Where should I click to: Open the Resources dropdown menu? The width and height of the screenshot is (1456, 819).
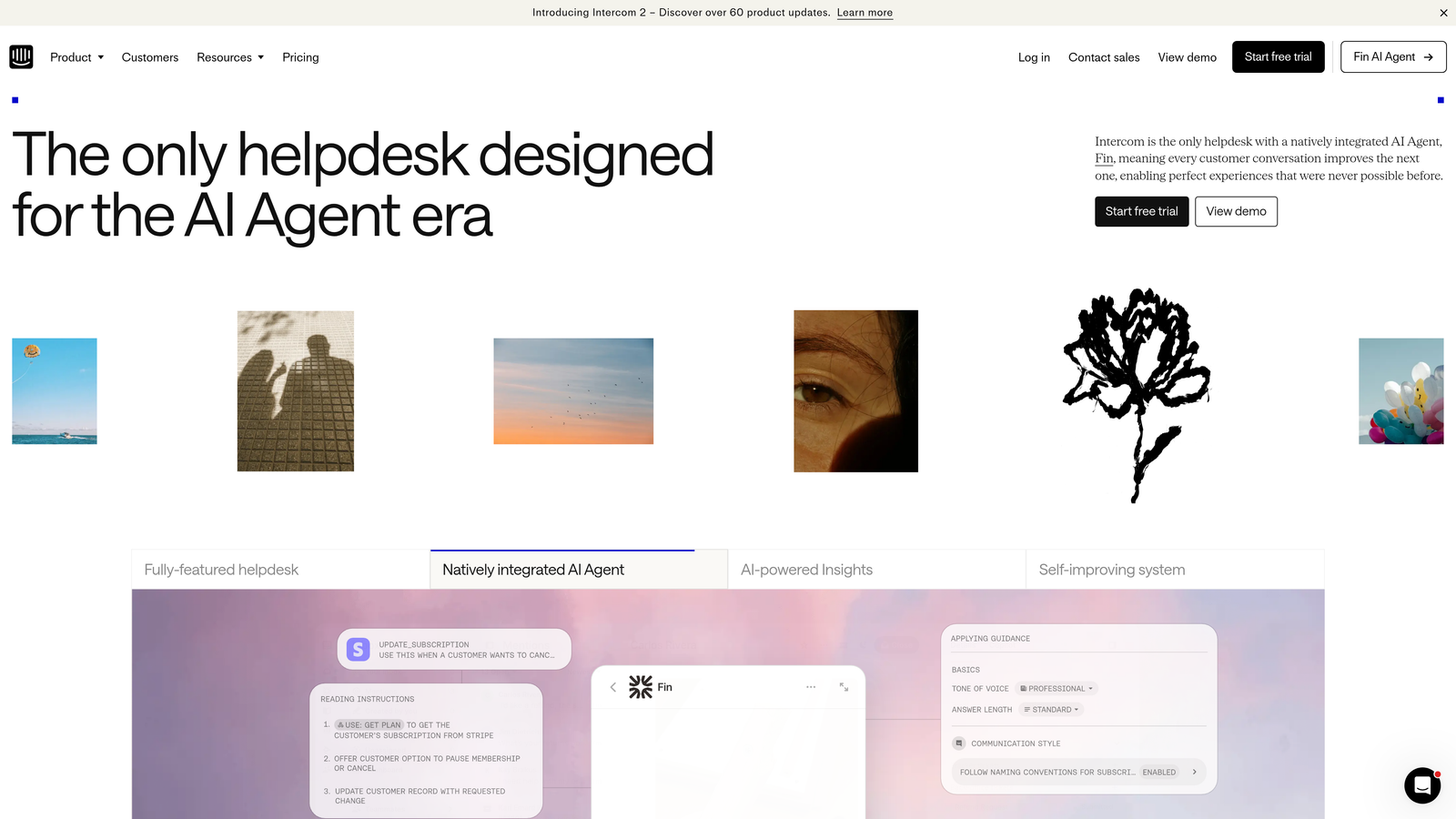pos(230,57)
